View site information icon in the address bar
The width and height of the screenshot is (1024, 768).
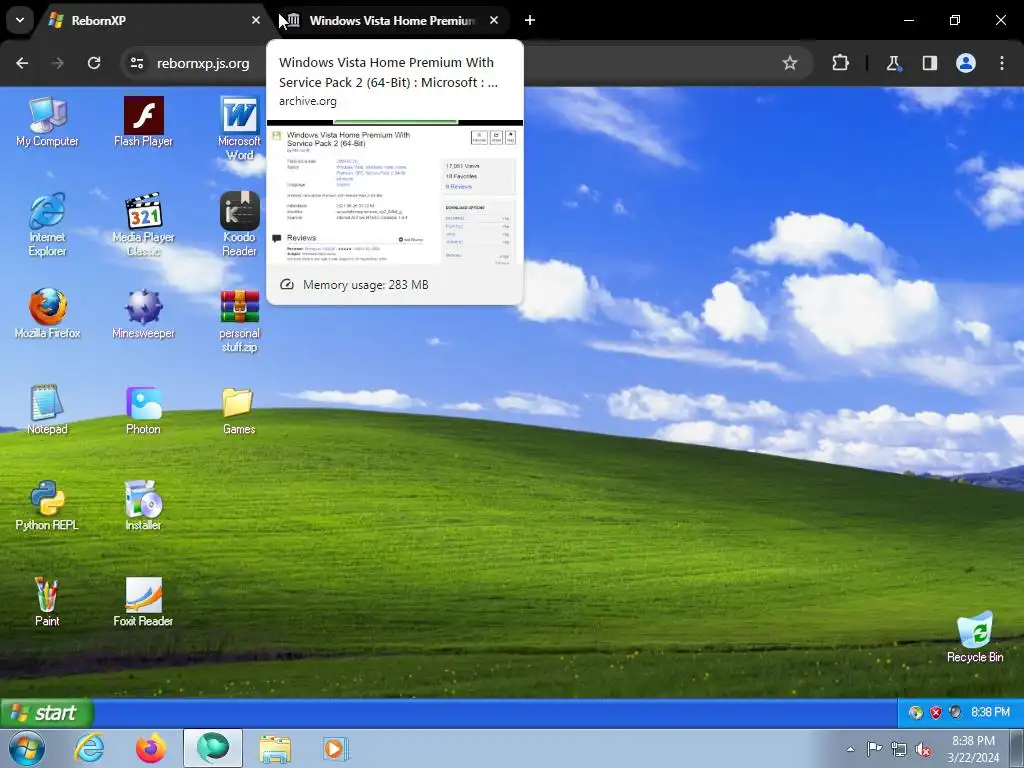coord(136,63)
